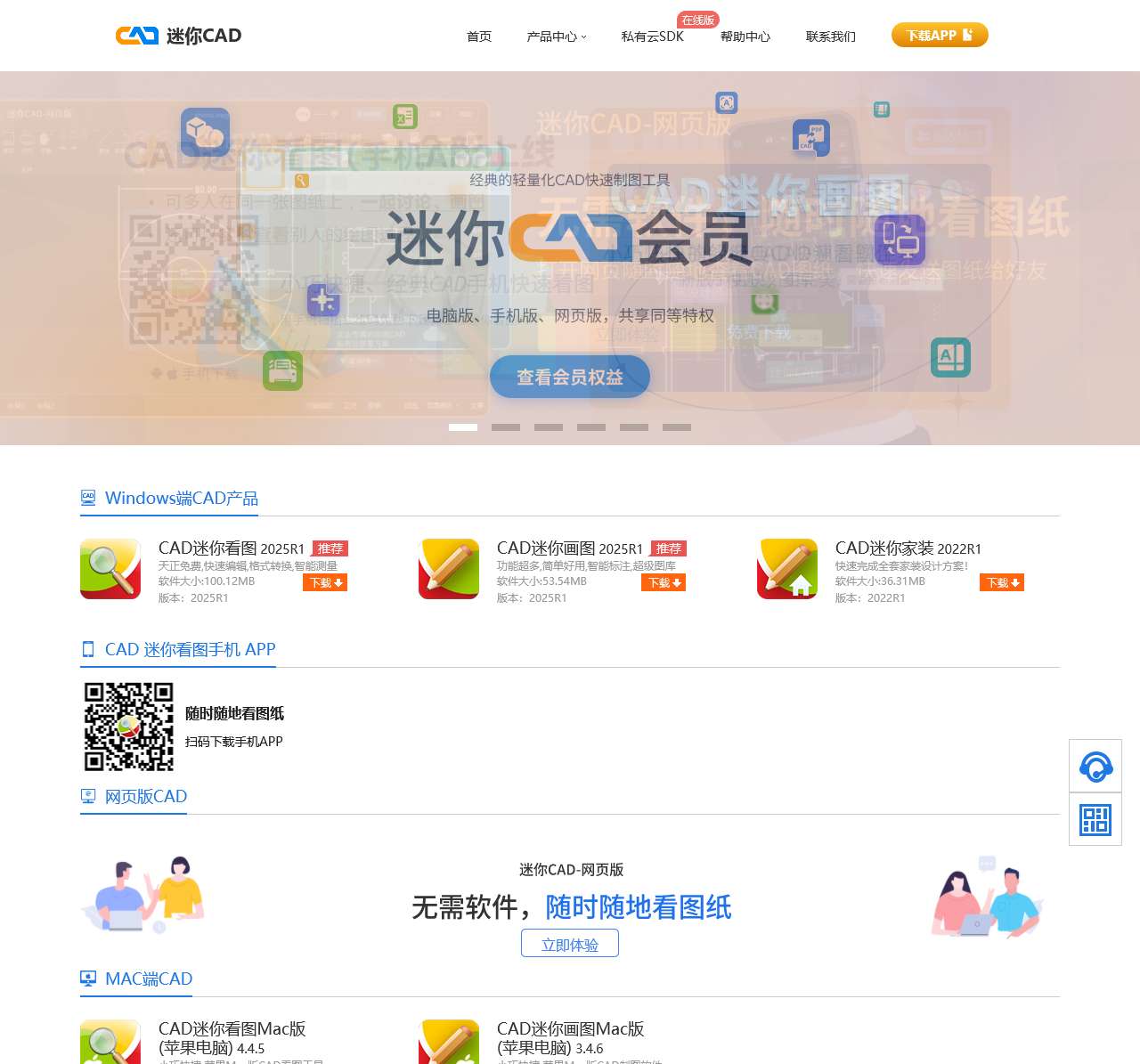Open the MAC端CAD section heading
The image size is (1140, 1064).
[149, 979]
